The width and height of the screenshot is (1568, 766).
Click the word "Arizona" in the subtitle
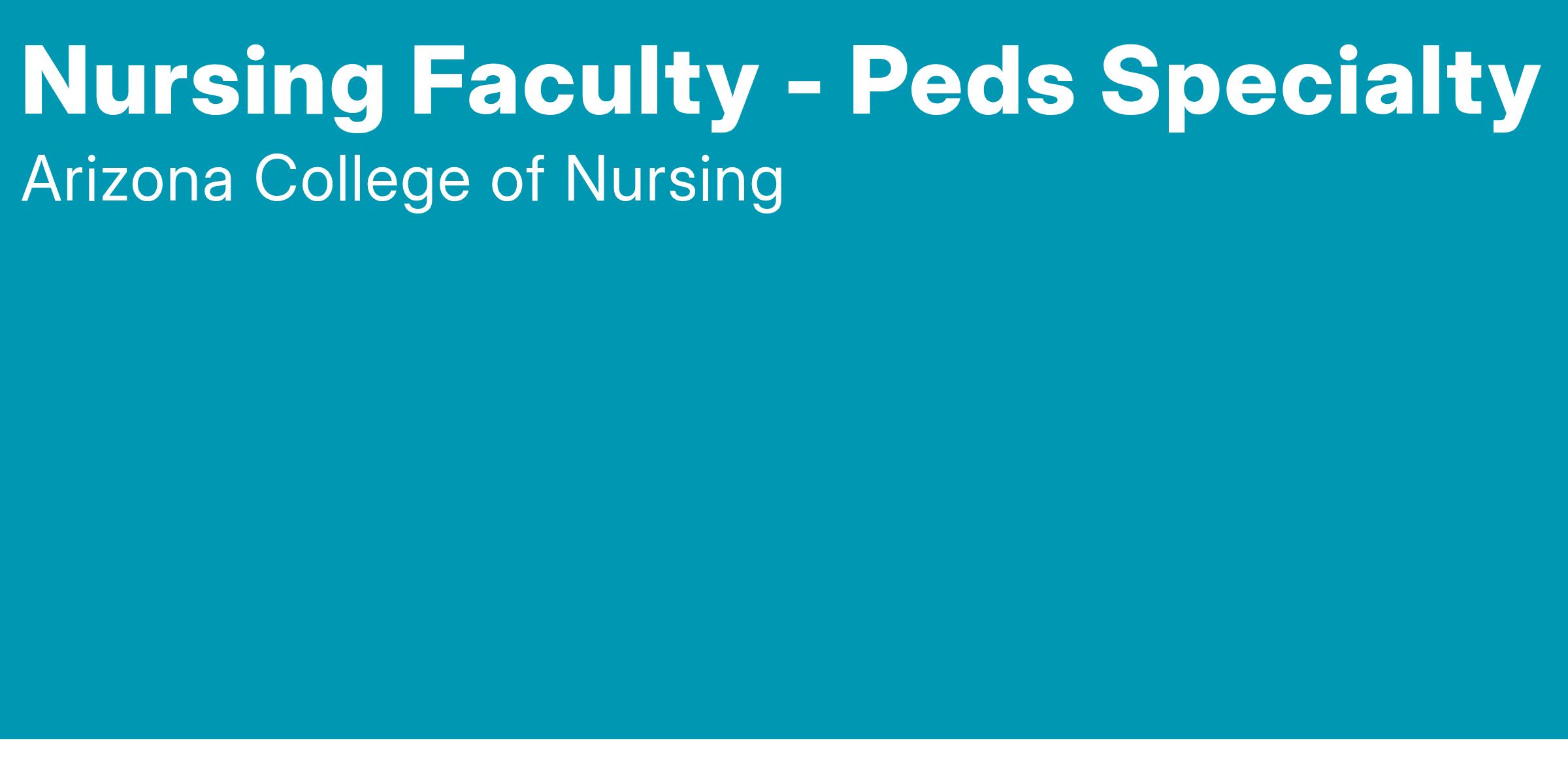click(x=127, y=180)
